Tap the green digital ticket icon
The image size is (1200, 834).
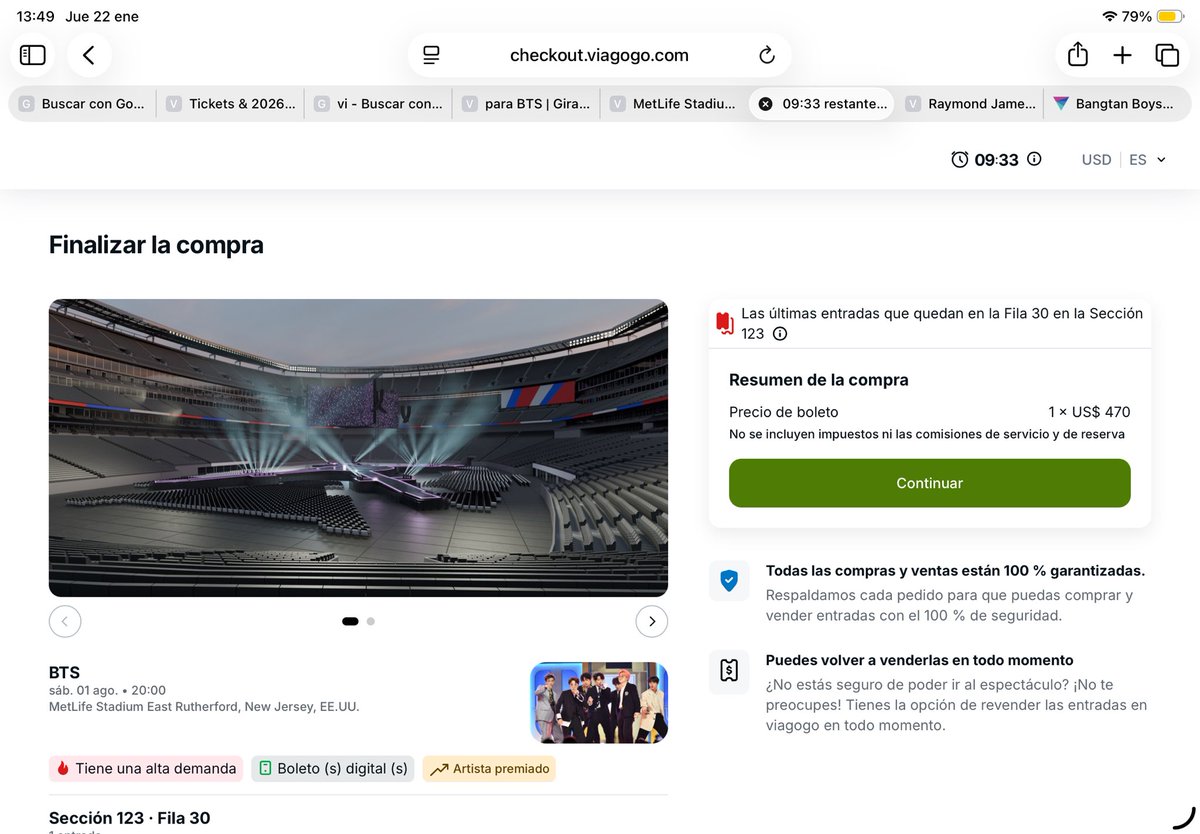[265, 769]
